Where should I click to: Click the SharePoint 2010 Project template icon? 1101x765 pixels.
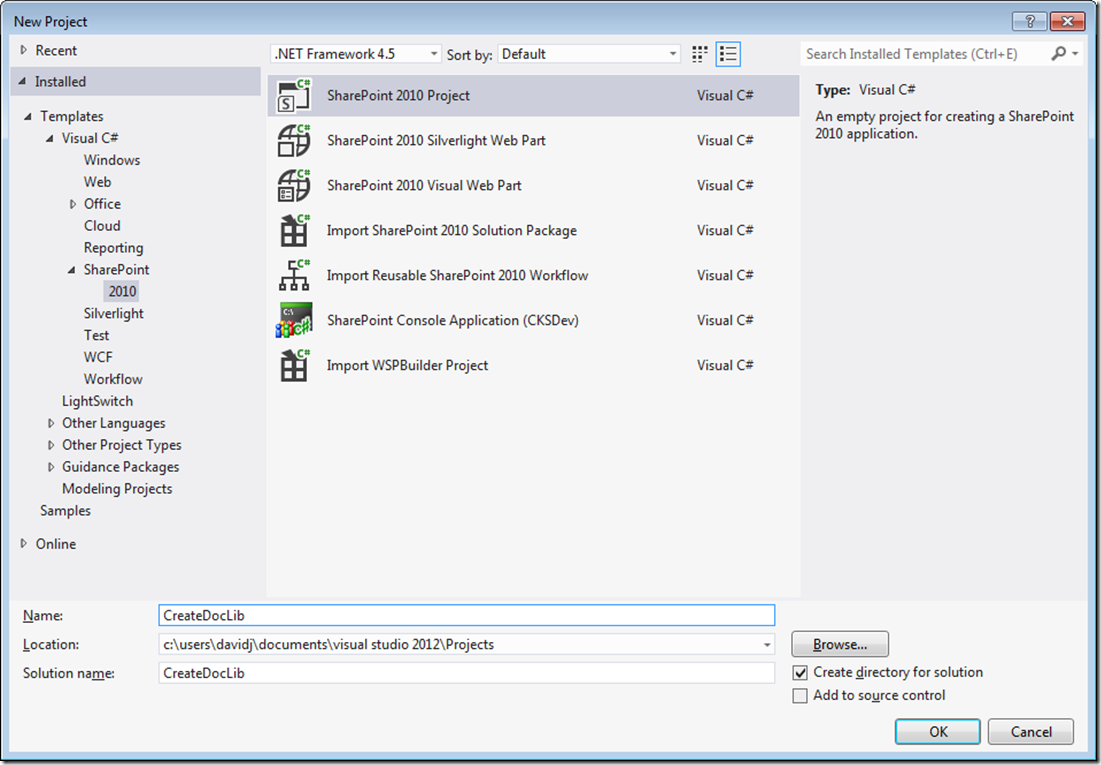pyautogui.click(x=294, y=96)
